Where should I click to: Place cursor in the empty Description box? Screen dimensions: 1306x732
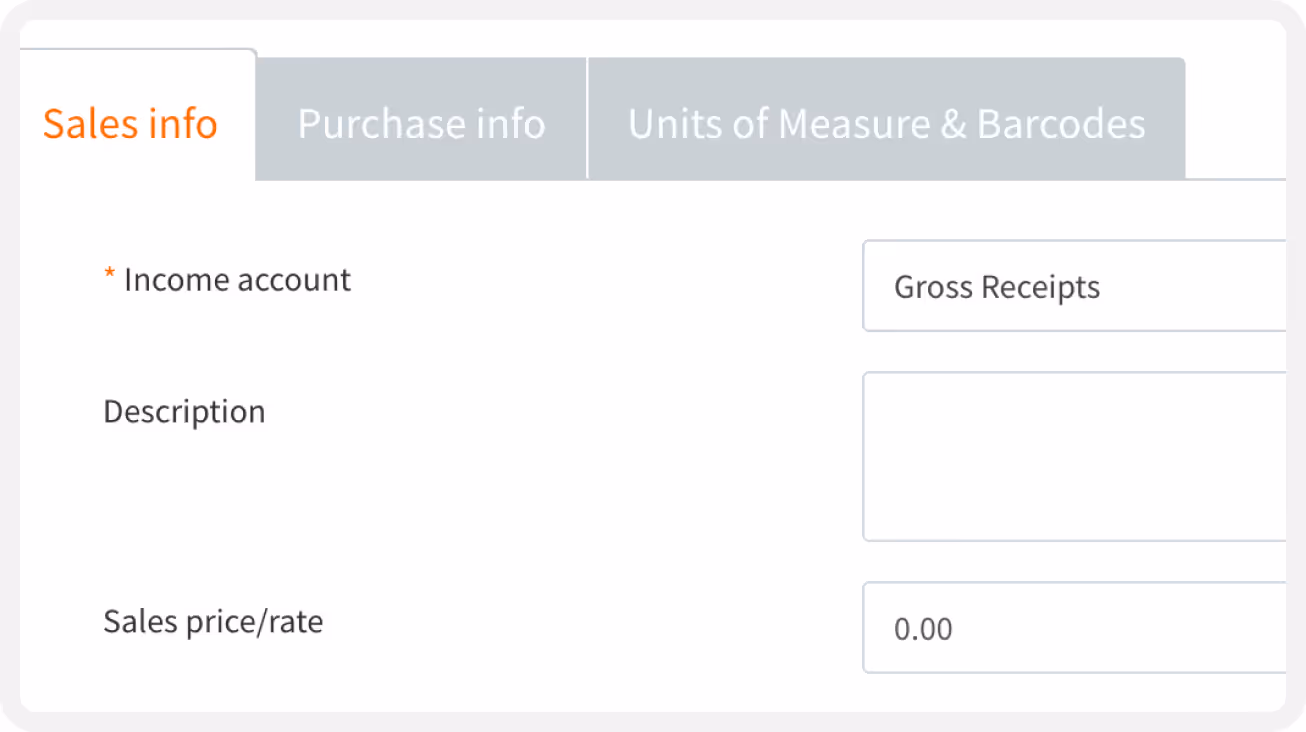click(x=1072, y=456)
